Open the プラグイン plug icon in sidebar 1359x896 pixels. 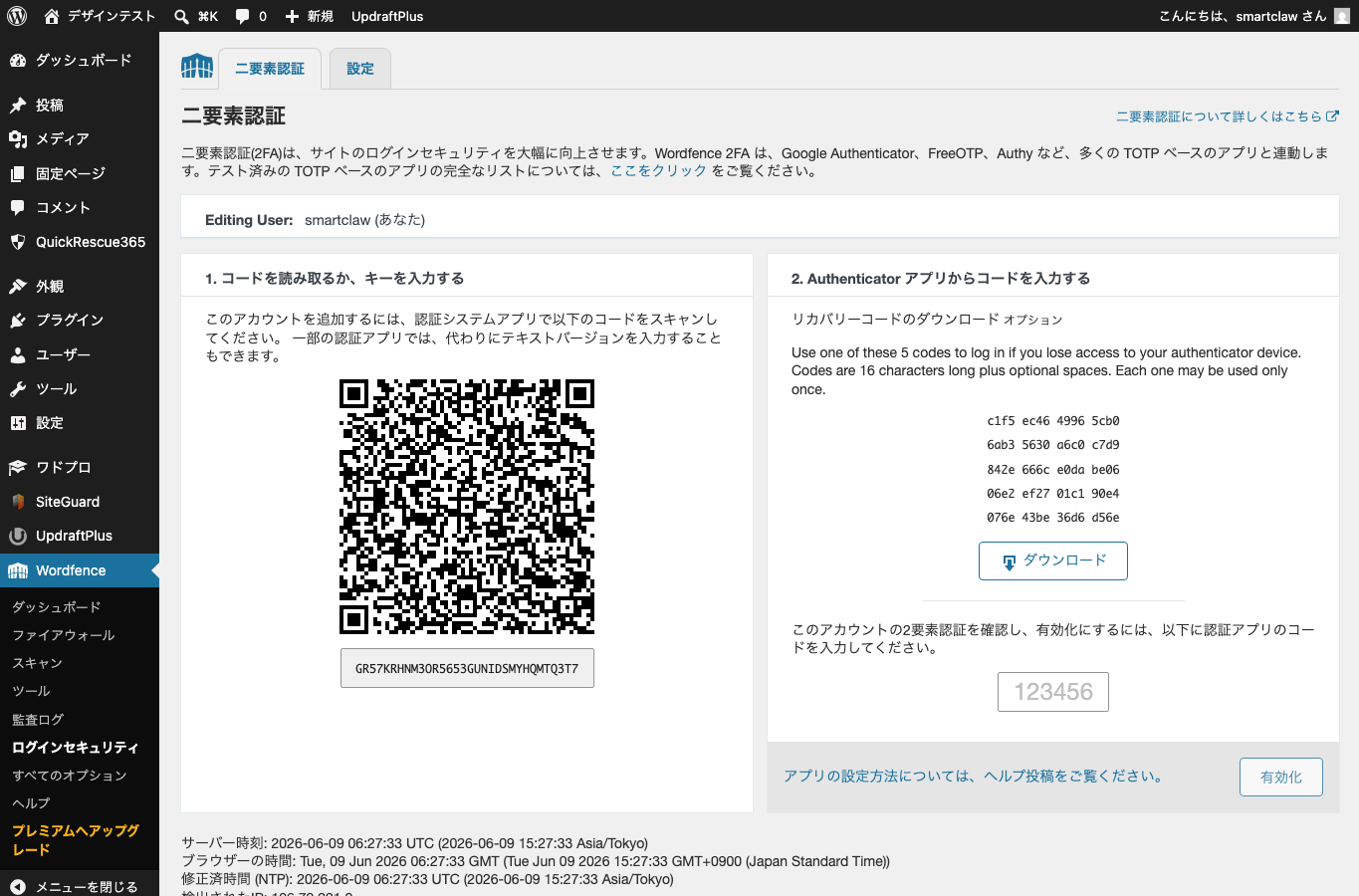[18, 321]
